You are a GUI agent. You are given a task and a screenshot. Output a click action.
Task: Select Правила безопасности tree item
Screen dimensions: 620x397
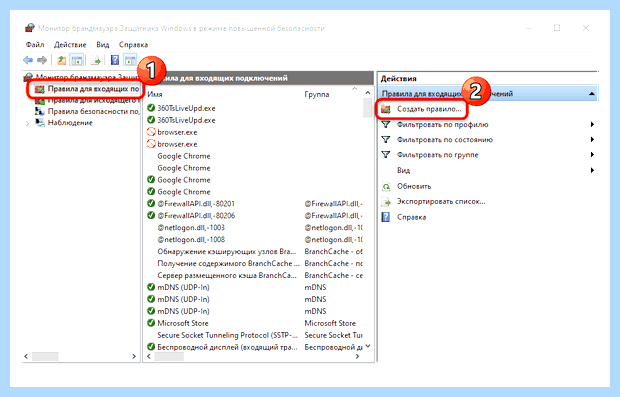(93, 112)
